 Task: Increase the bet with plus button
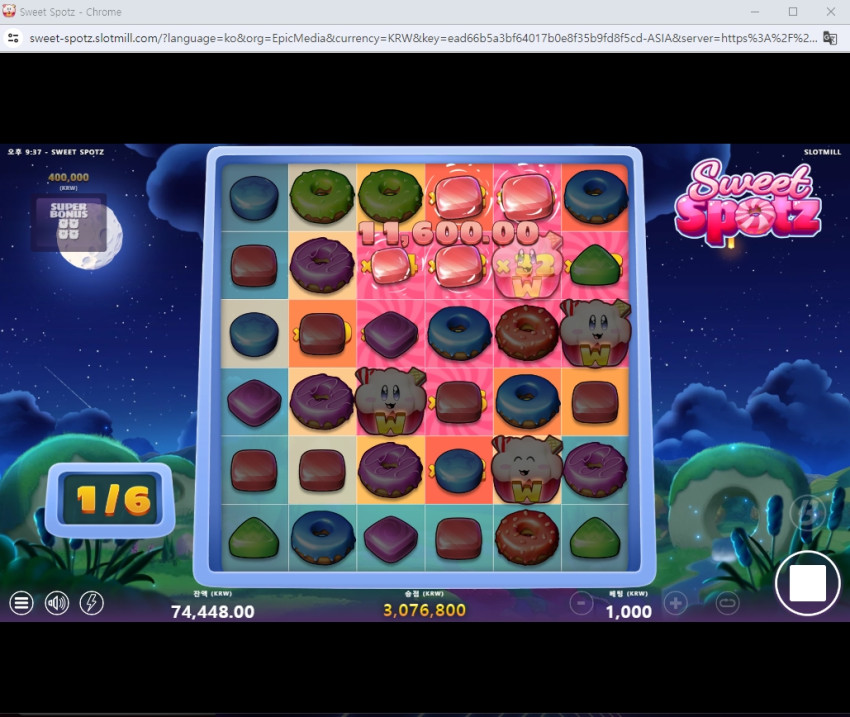(x=675, y=603)
